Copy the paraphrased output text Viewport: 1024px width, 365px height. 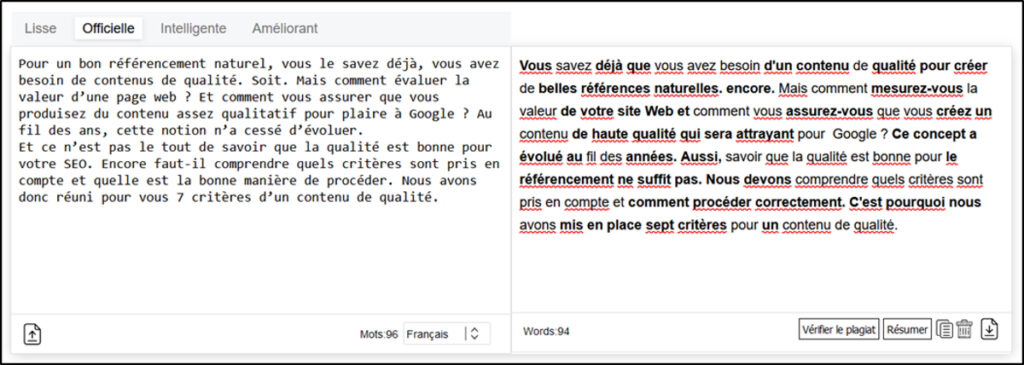pos(944,330)
